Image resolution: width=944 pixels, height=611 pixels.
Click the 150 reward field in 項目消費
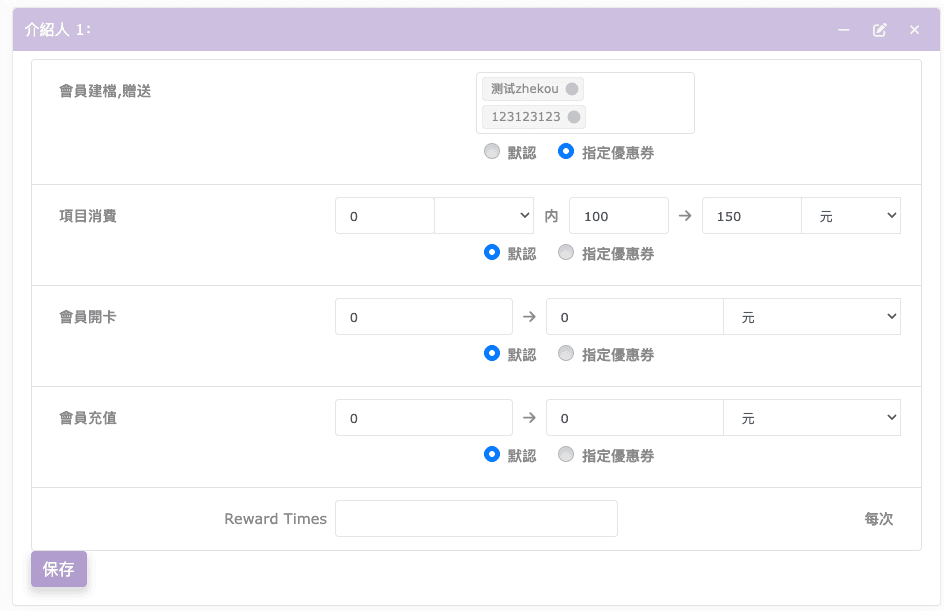coord(751,216)
